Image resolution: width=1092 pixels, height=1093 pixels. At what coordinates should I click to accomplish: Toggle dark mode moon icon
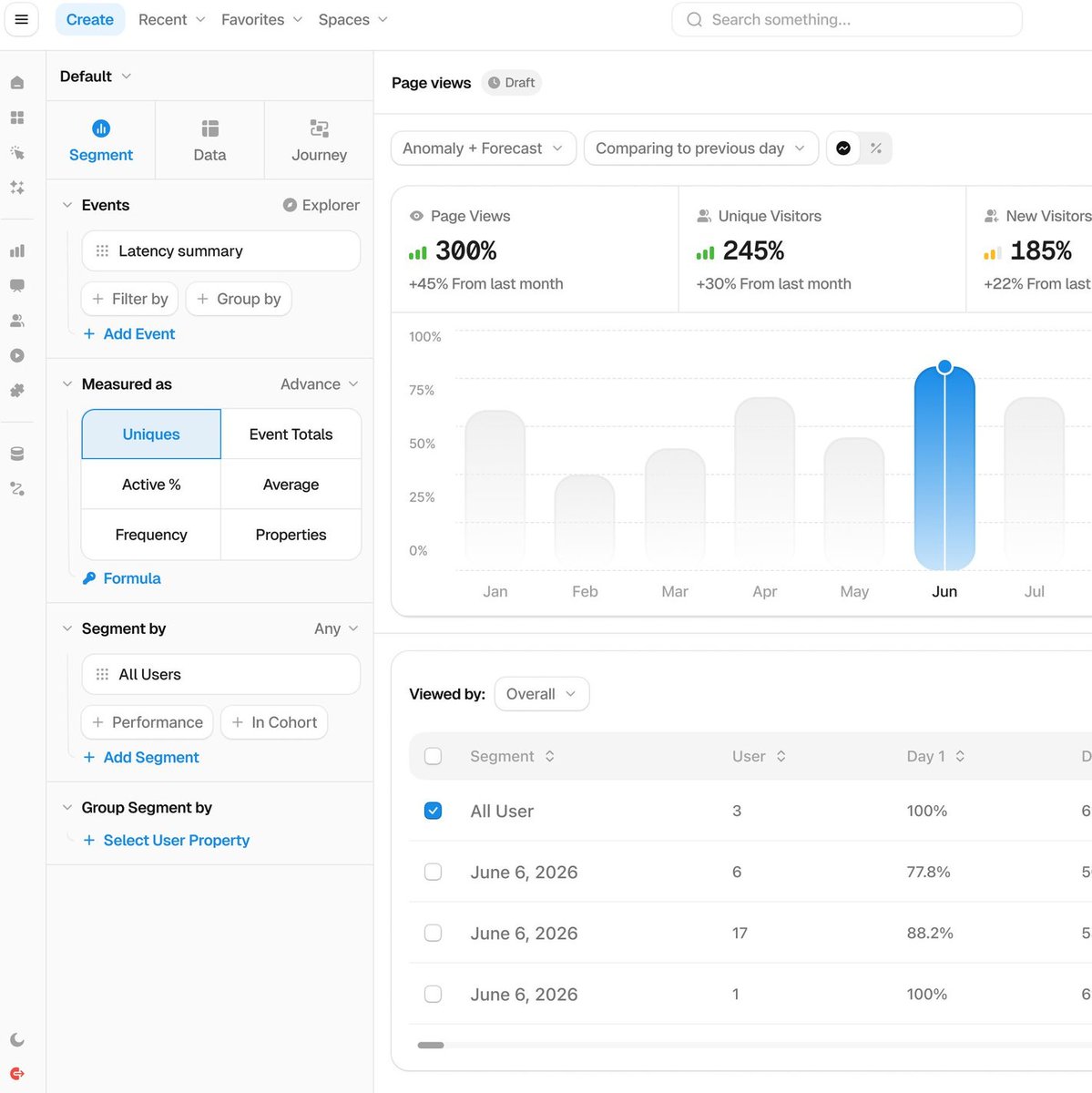(x=17, y=1040)
